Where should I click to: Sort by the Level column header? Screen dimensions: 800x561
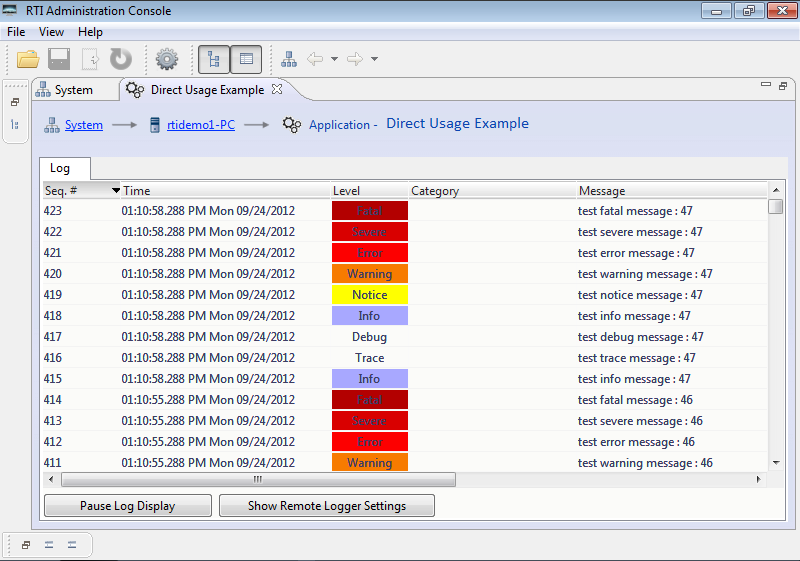[369, 190]
